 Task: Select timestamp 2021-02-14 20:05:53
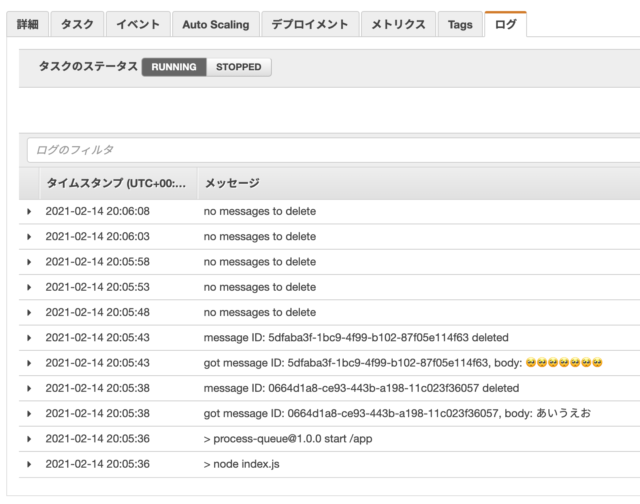[98, 287]
